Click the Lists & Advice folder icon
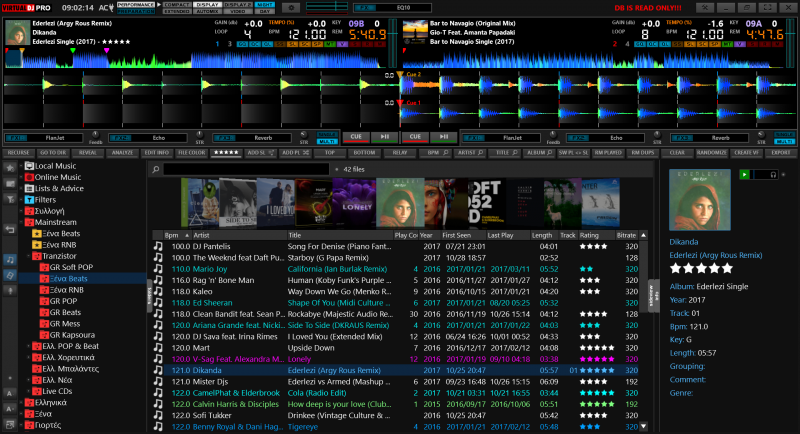 (29, 188)
